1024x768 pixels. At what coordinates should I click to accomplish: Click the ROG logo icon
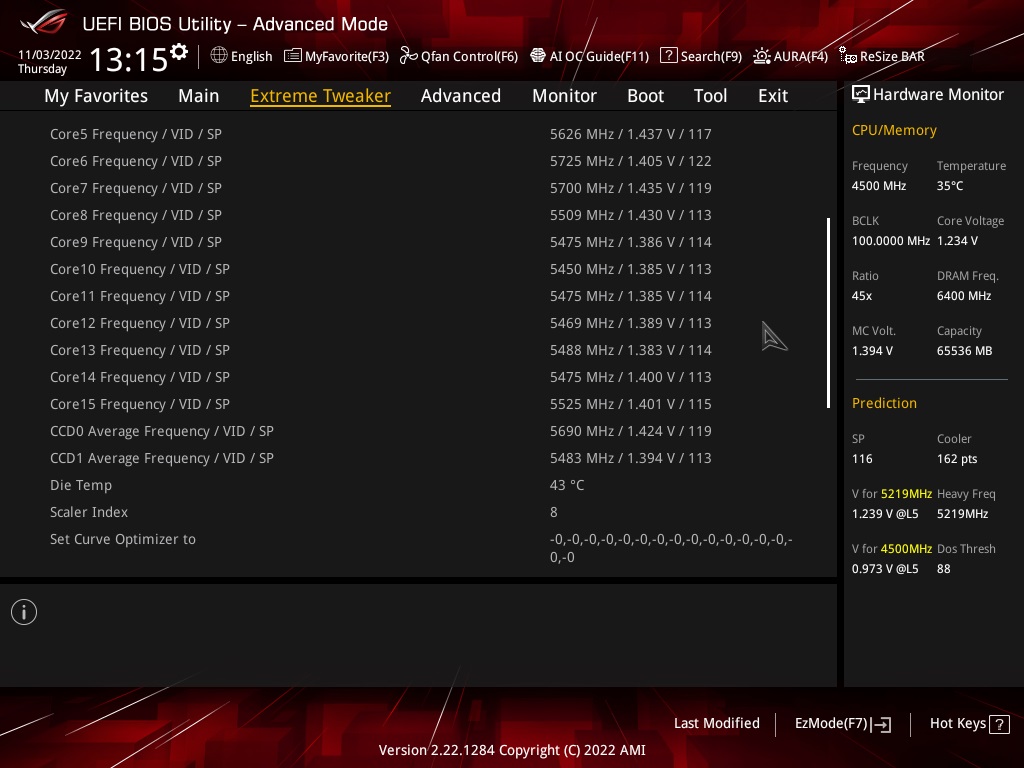pyautogui.click(x=44, y=22)
